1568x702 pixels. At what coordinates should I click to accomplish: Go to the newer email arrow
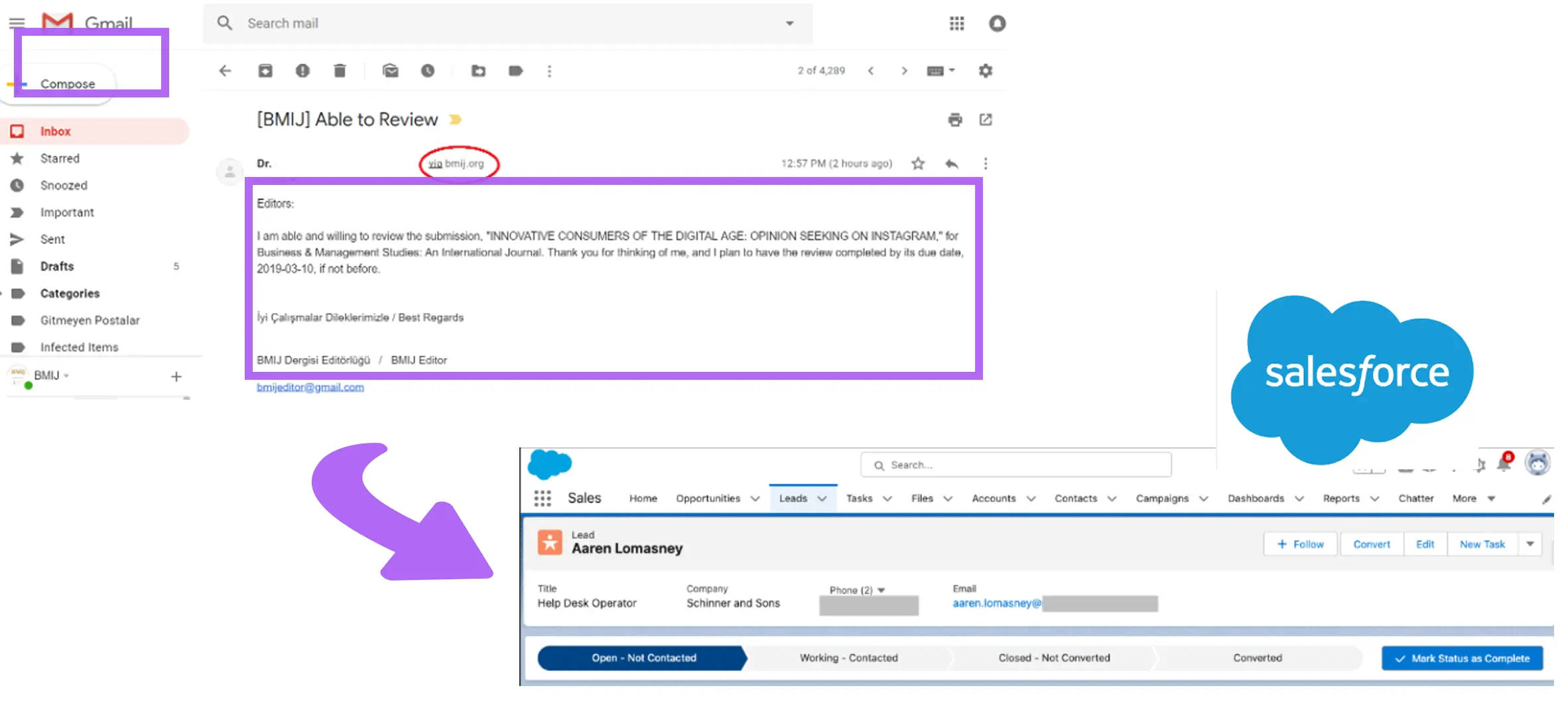871,71
